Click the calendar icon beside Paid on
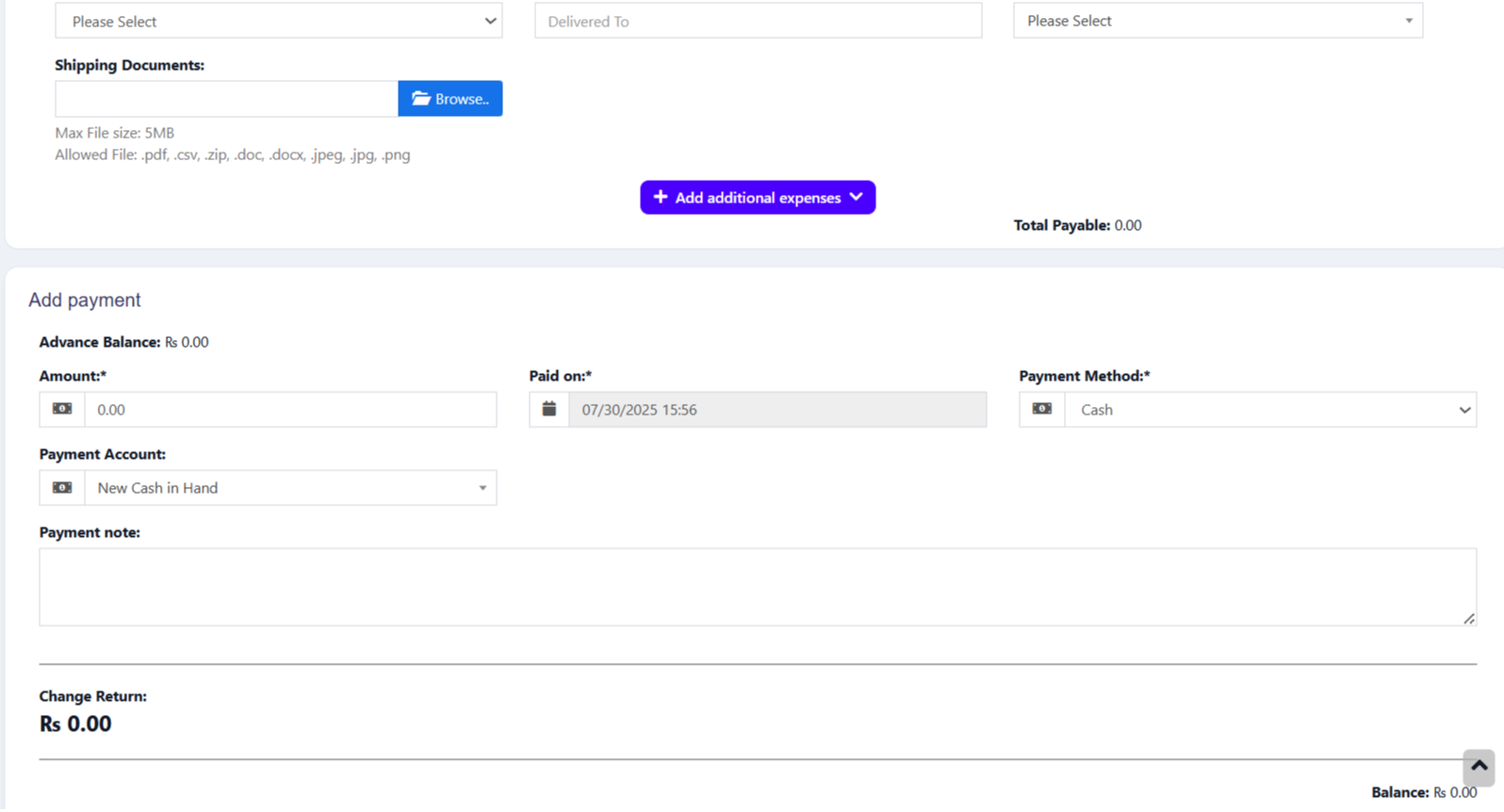Screen dimensions: 1504x812 tap(549, 409)
